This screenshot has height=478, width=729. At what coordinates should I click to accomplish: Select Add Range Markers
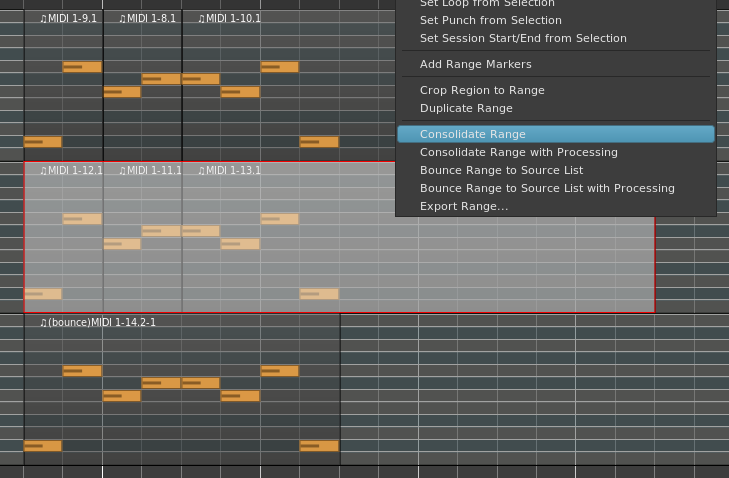475,64
